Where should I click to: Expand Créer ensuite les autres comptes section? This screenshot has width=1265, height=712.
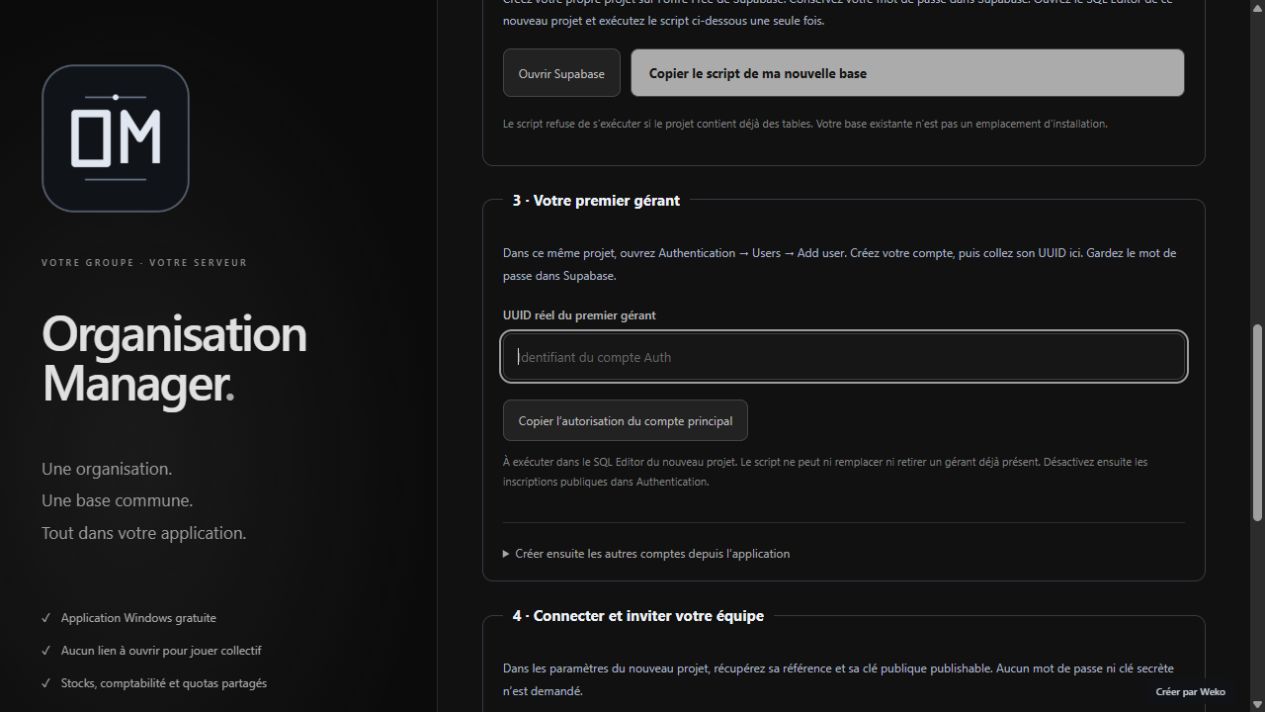click(x=646, y=553)
